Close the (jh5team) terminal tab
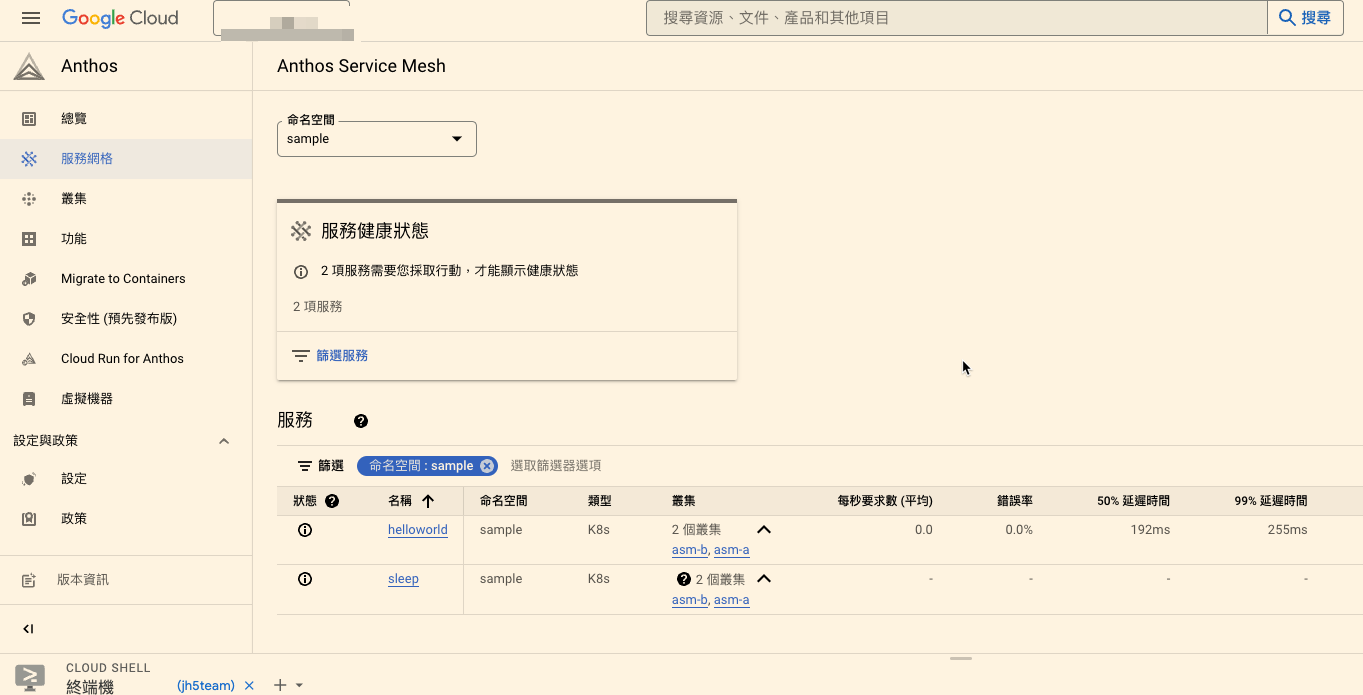 249,685
